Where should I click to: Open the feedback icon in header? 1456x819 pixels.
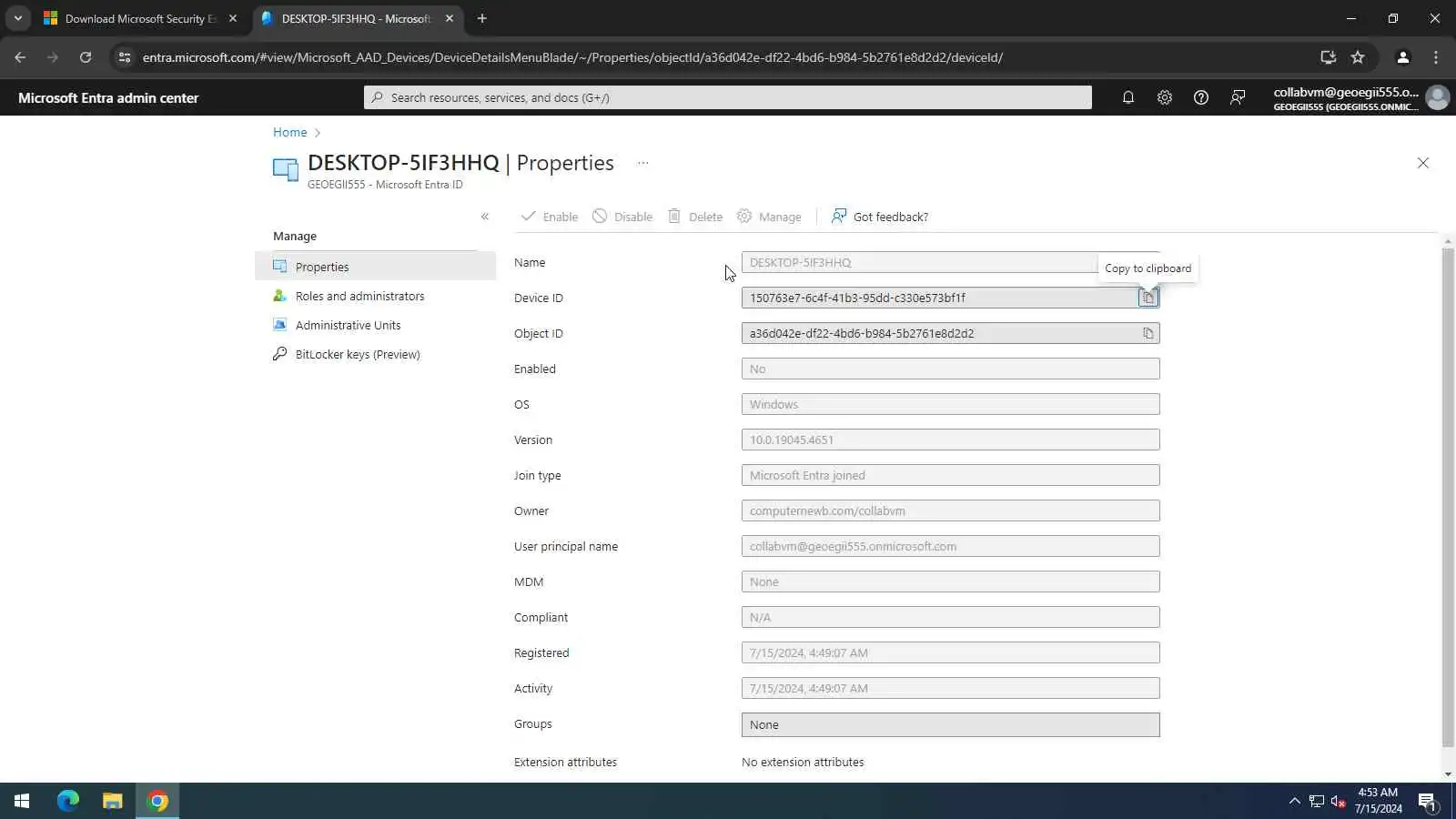point(1238,97)
